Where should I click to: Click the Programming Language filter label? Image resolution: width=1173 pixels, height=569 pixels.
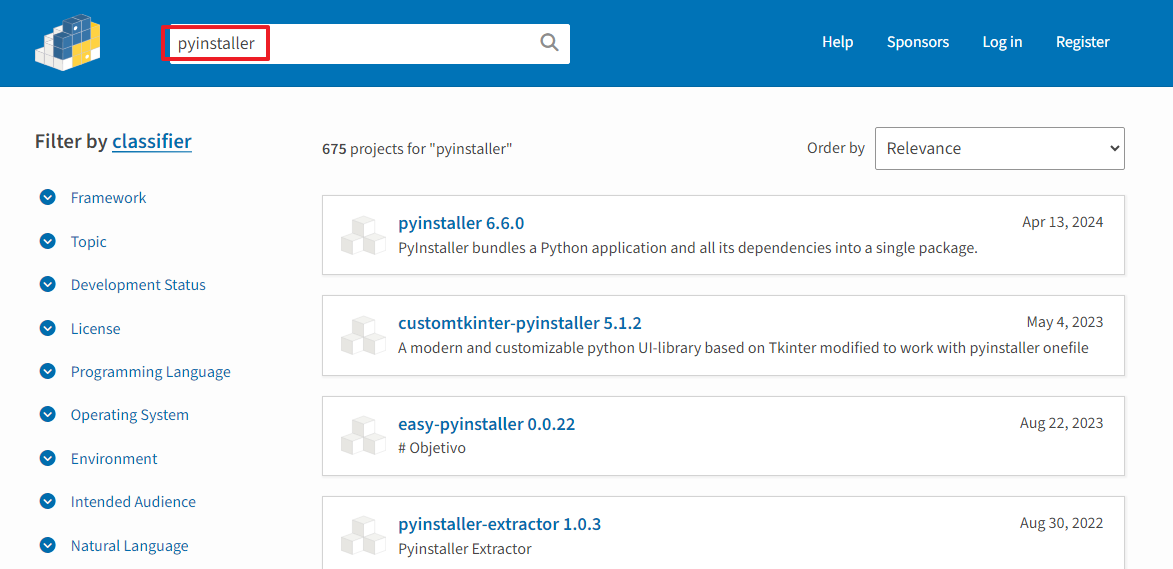point(151,372)
